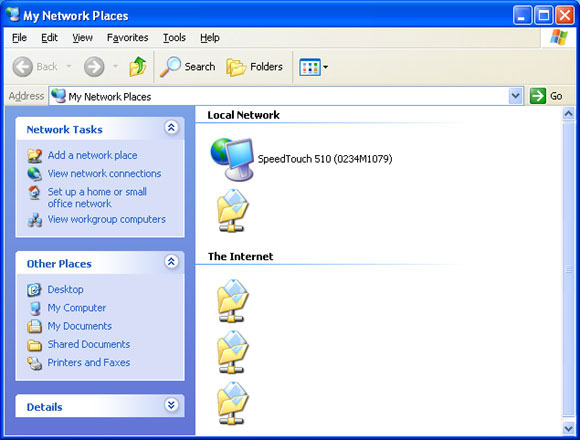Select the first network folder under The Internet
The width and height of the screenshot is (580, 440).
(x=232, y=301)
